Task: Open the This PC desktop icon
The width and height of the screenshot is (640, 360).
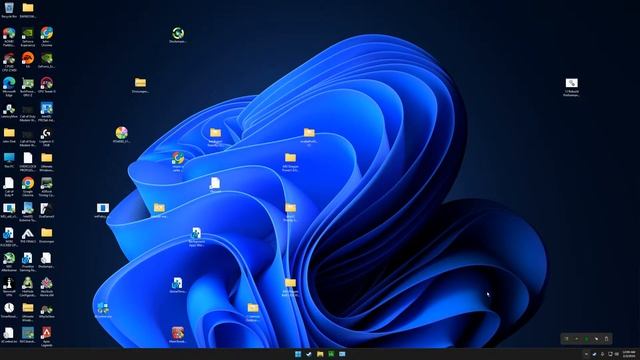Action: [9, 160]
